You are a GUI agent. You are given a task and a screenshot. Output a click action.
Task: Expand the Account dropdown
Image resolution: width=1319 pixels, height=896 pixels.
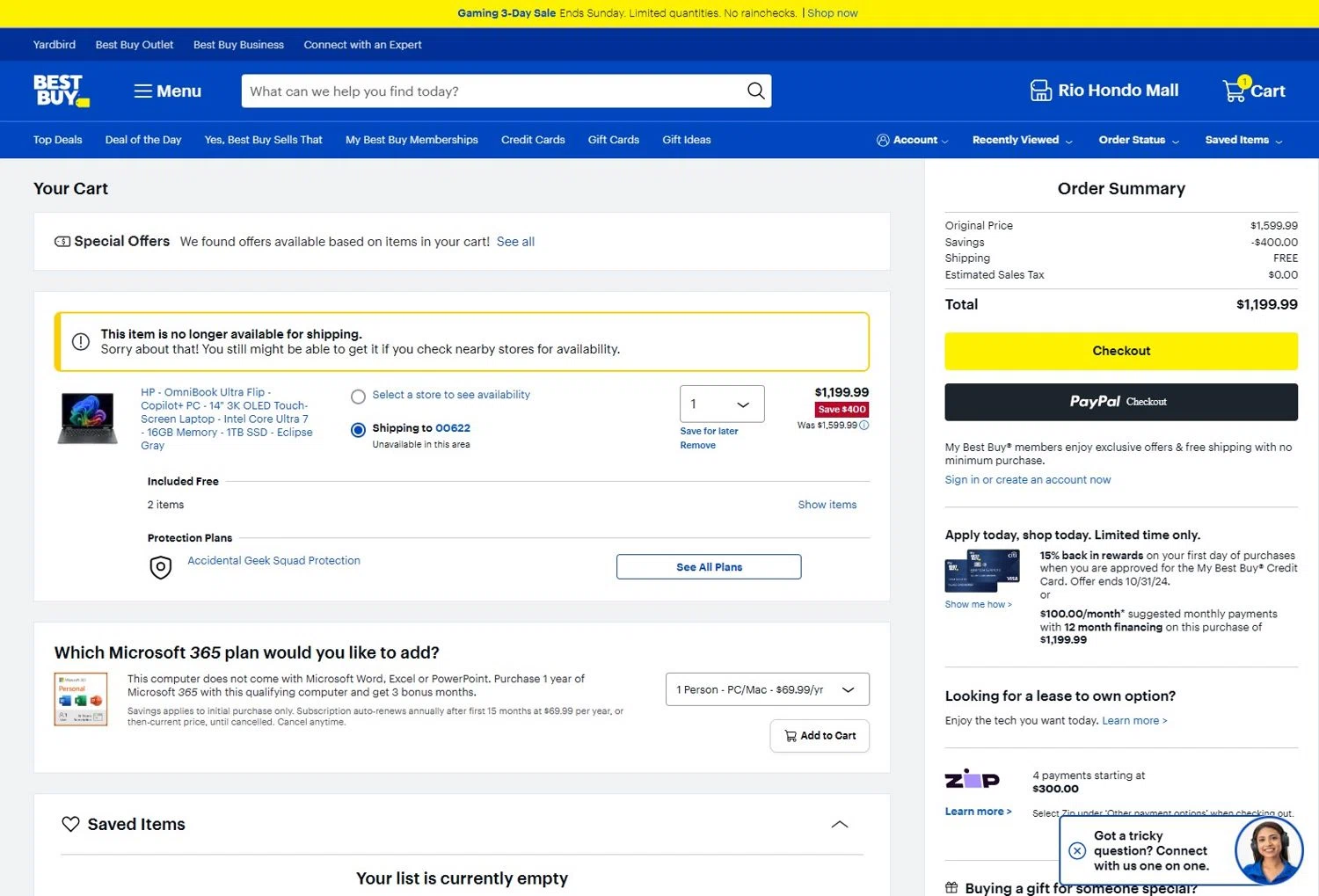coord(913,140)
